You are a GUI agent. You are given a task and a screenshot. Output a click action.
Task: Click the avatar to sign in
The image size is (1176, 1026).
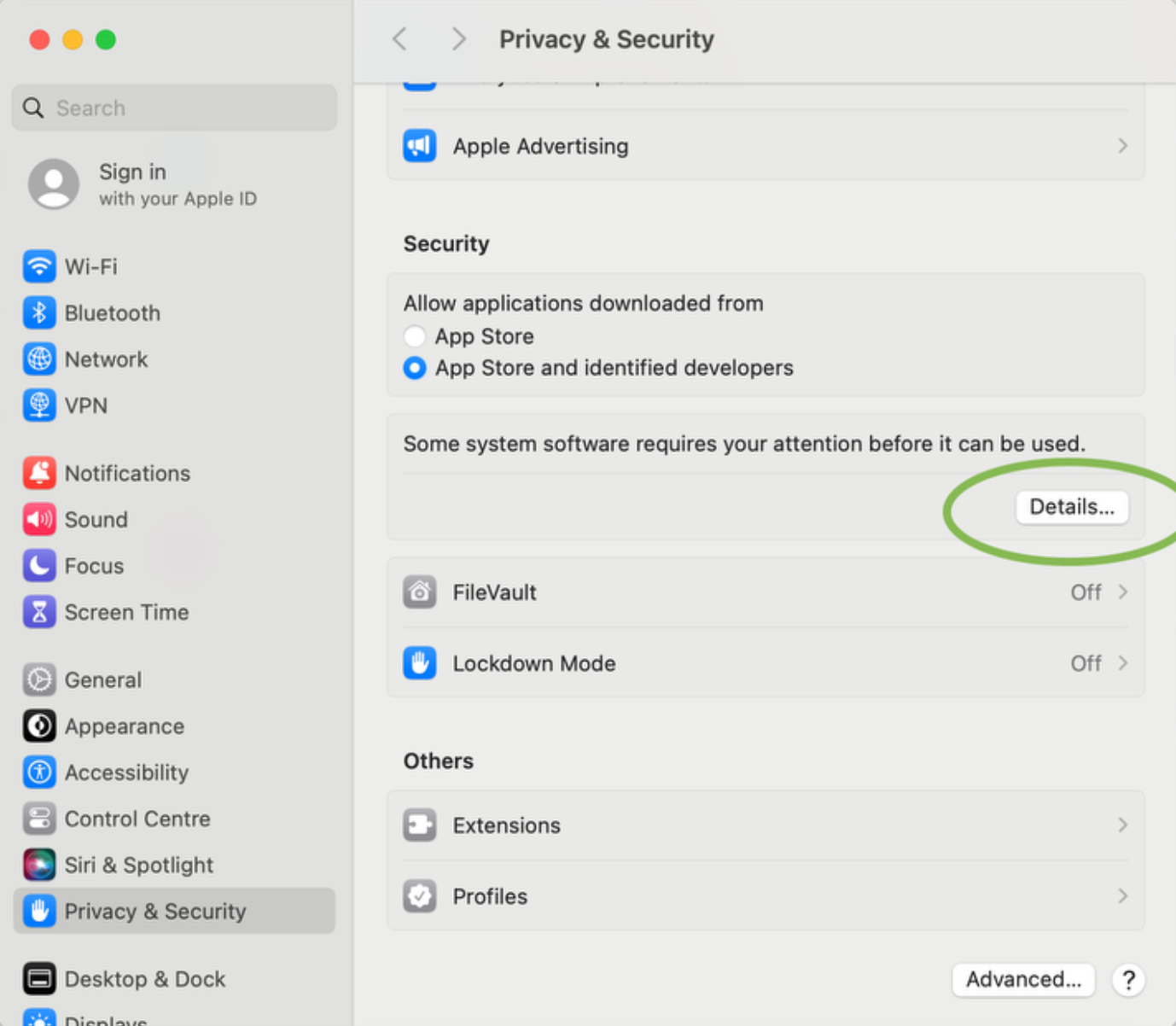point(53,184)
